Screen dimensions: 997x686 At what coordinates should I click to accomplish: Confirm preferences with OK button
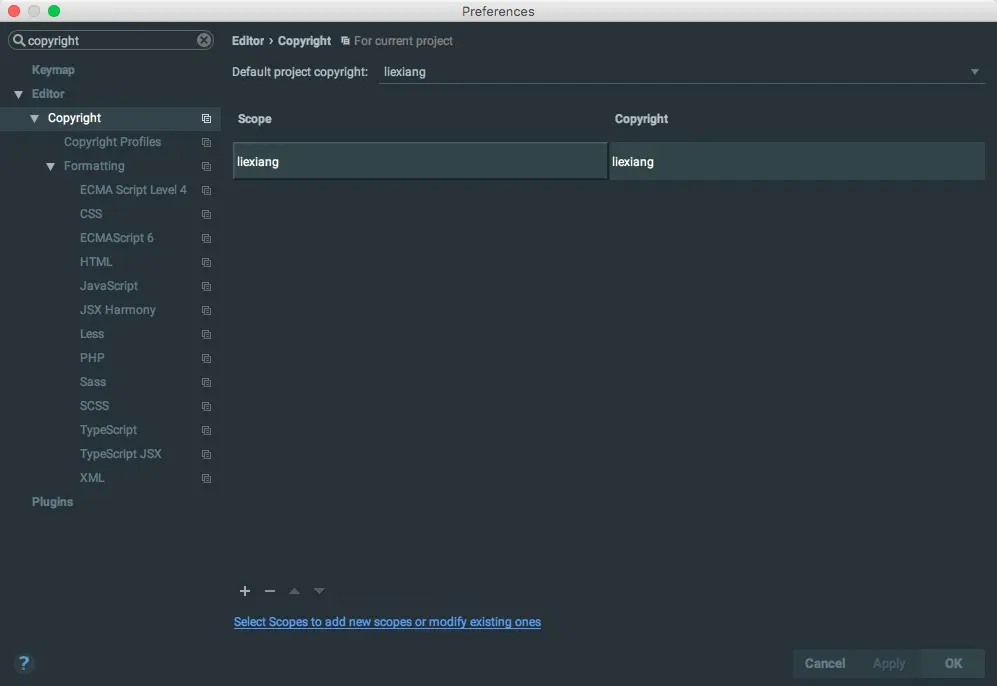[x=953, y=663]
